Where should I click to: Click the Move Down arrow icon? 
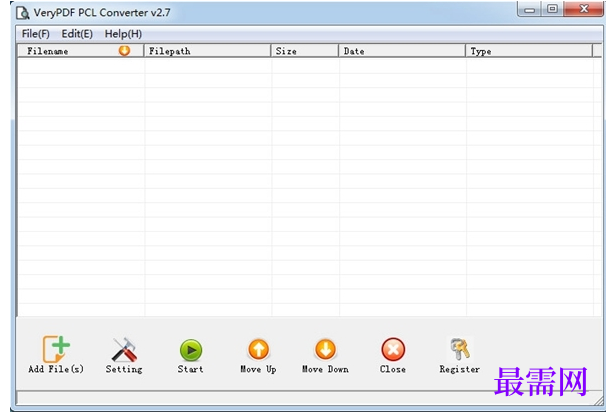[x=325, y=349]
